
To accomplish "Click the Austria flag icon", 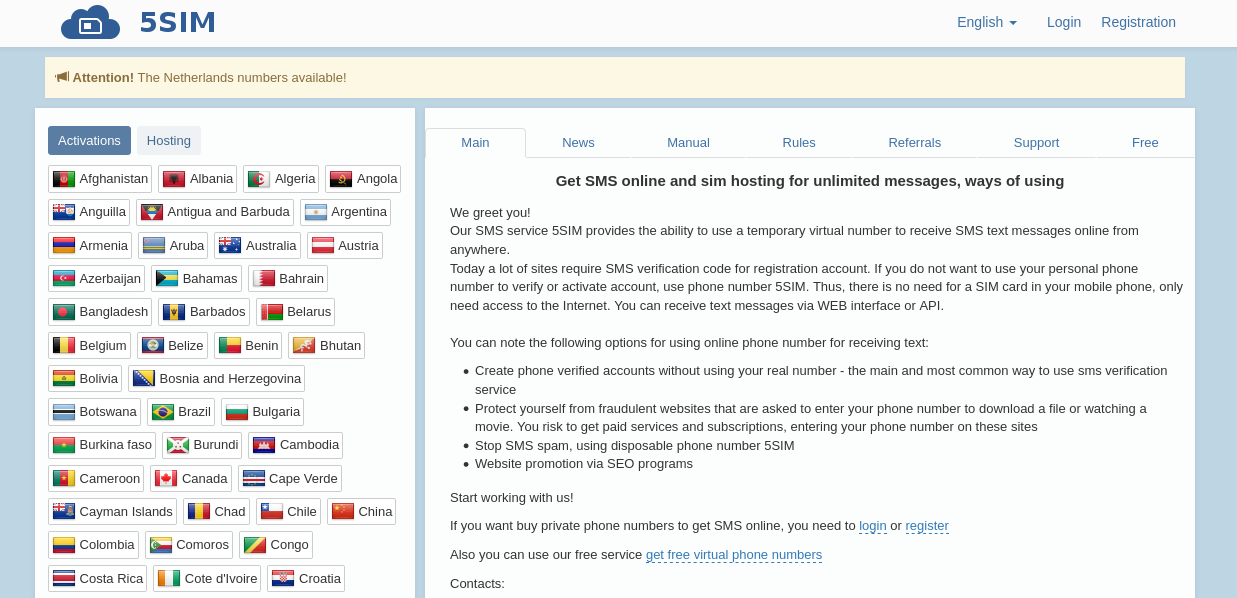I will click(x=323, y=245).
